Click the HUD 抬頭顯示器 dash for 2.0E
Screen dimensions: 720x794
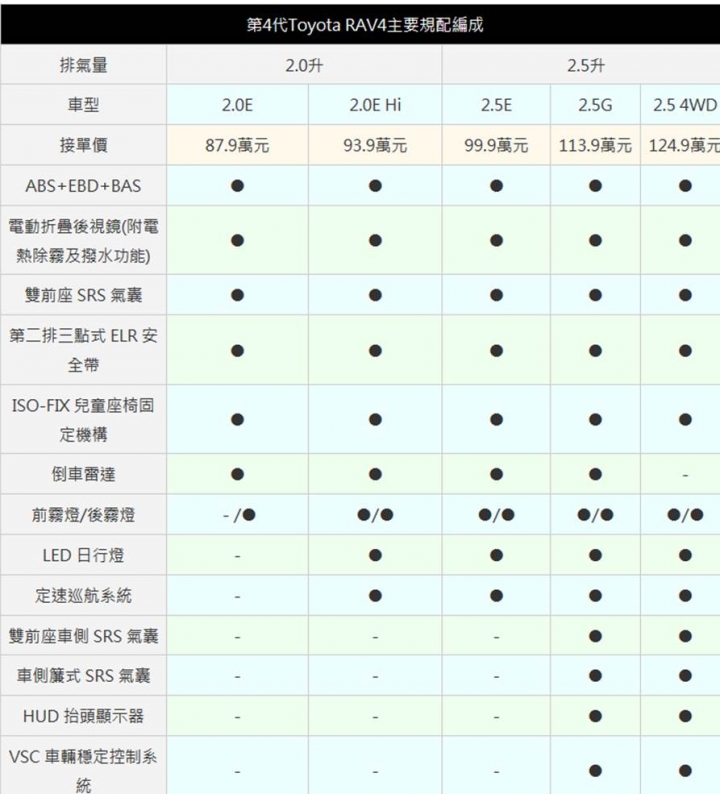click(x=237, y=718)
